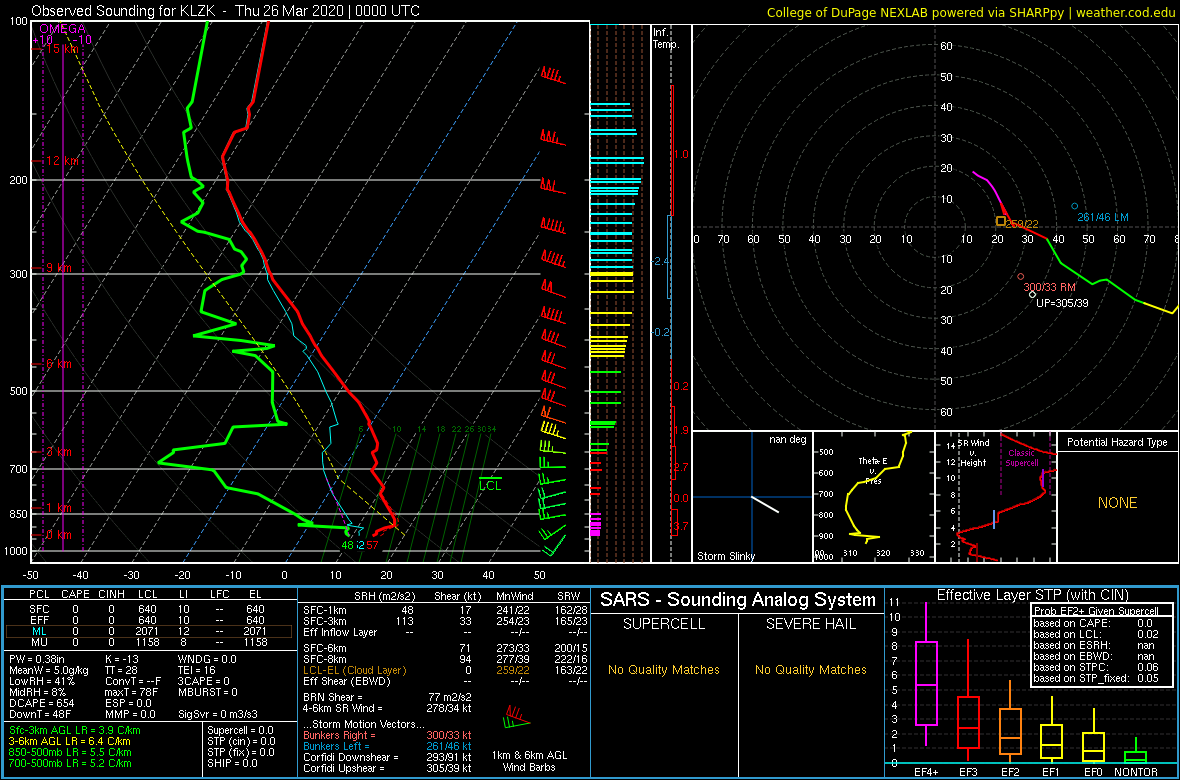Click the green LCL marker on skew-T

tap(490, 485)
